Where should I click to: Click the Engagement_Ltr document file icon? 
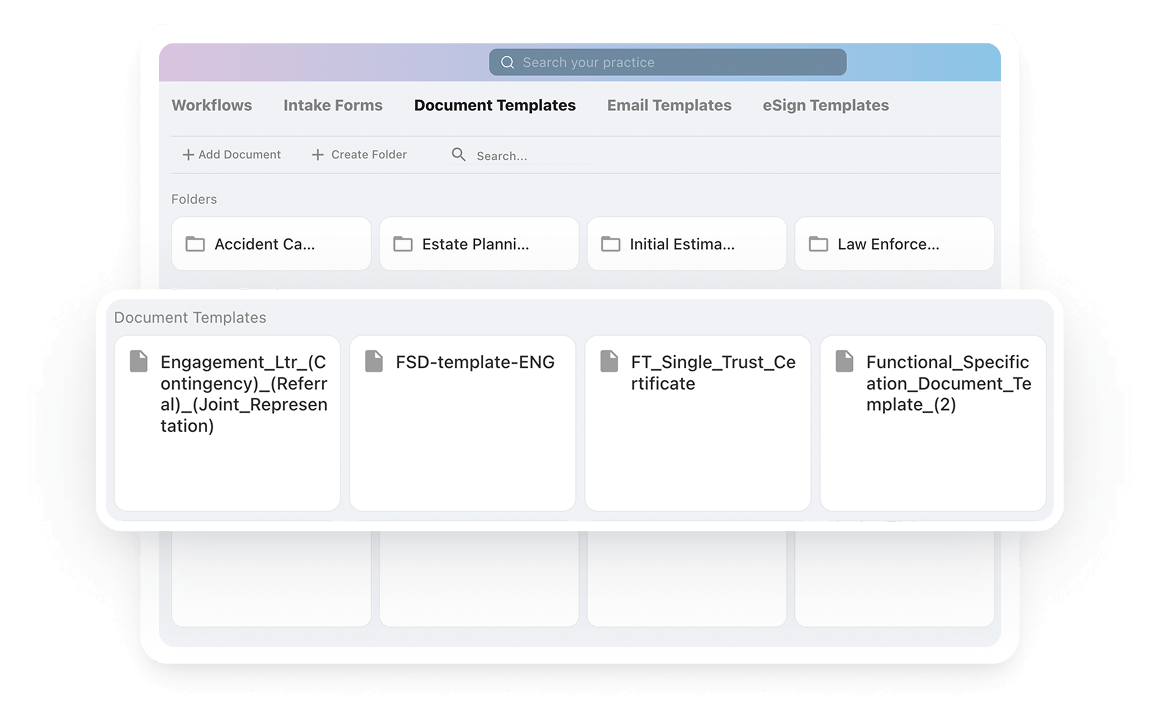pyautogui.click(x=139, y=362)
